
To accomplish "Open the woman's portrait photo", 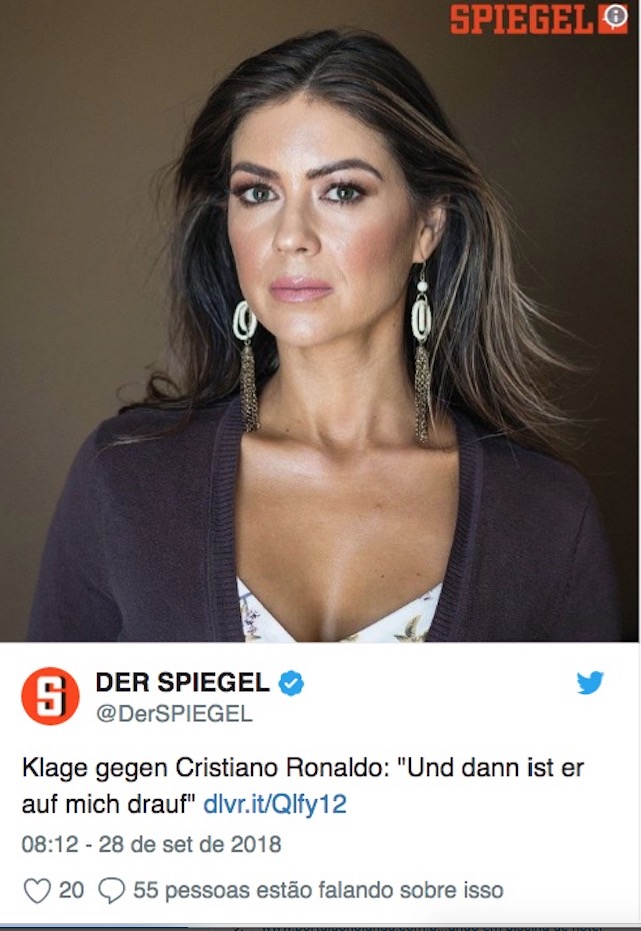I will (x=319, y=321).
